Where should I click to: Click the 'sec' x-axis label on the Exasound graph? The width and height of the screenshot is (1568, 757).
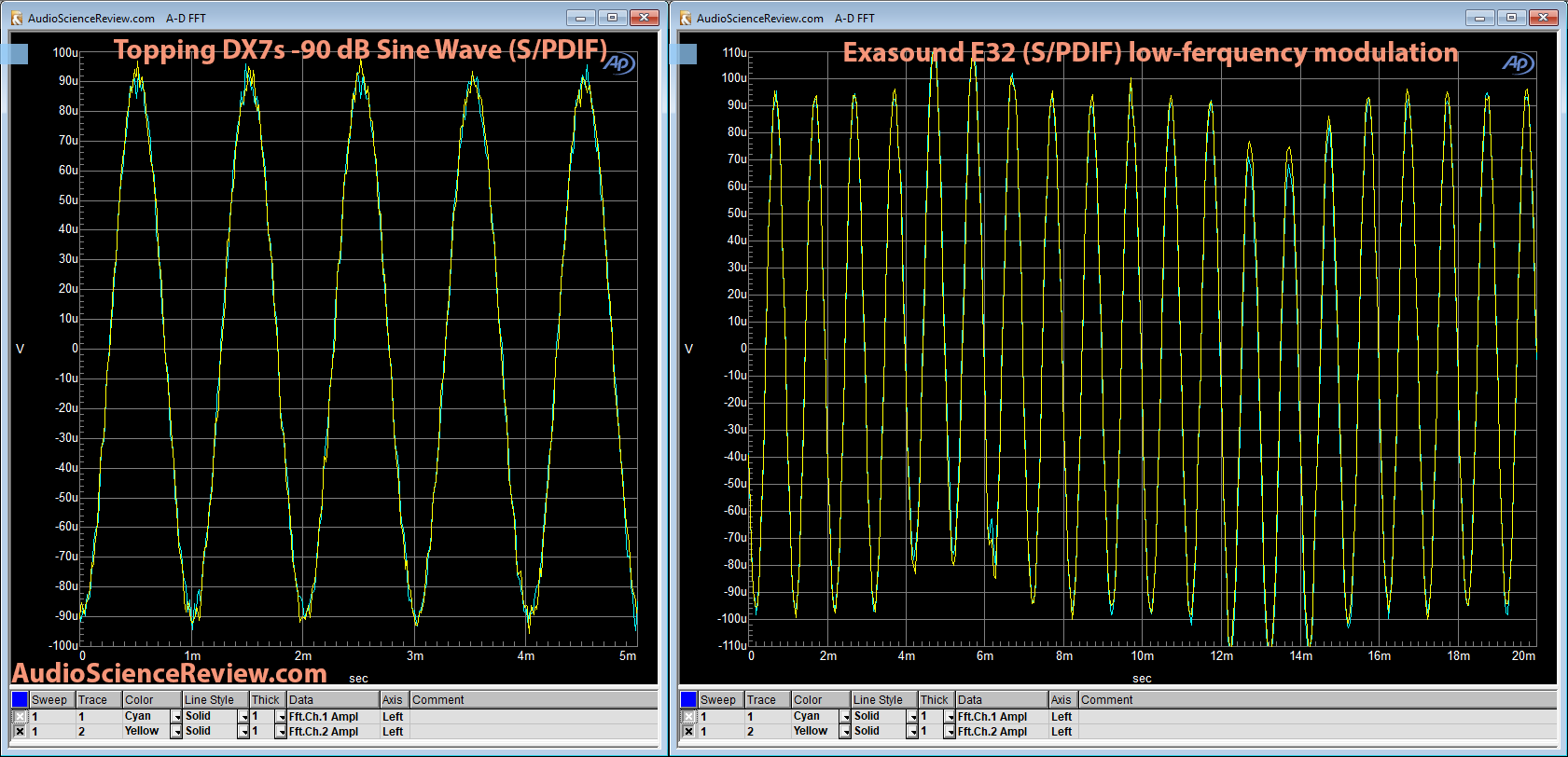[1142, 679]
